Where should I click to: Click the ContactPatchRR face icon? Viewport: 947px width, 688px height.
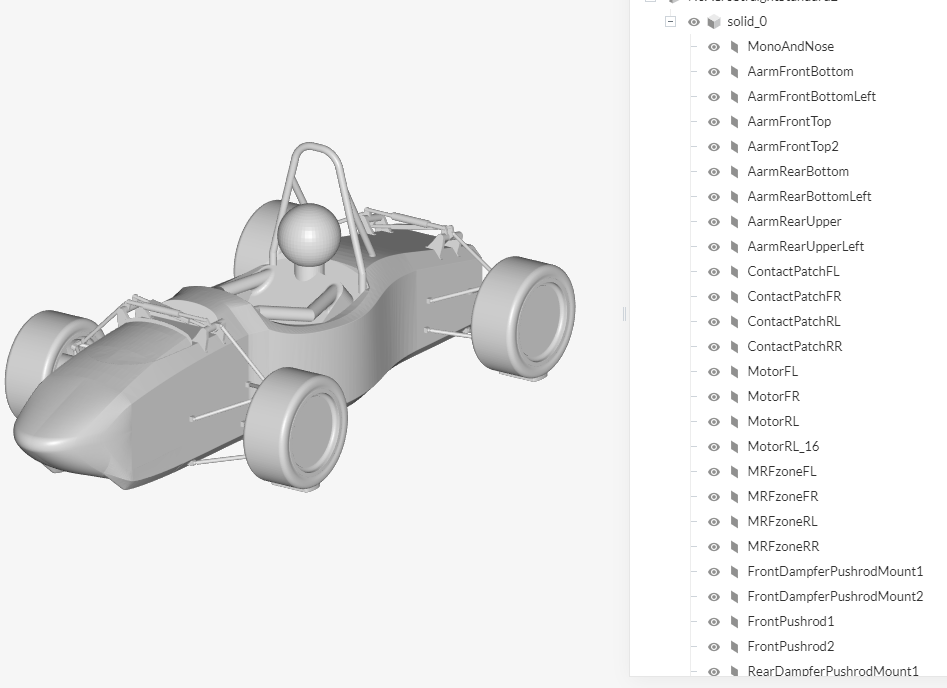click(x=734, y=347)
